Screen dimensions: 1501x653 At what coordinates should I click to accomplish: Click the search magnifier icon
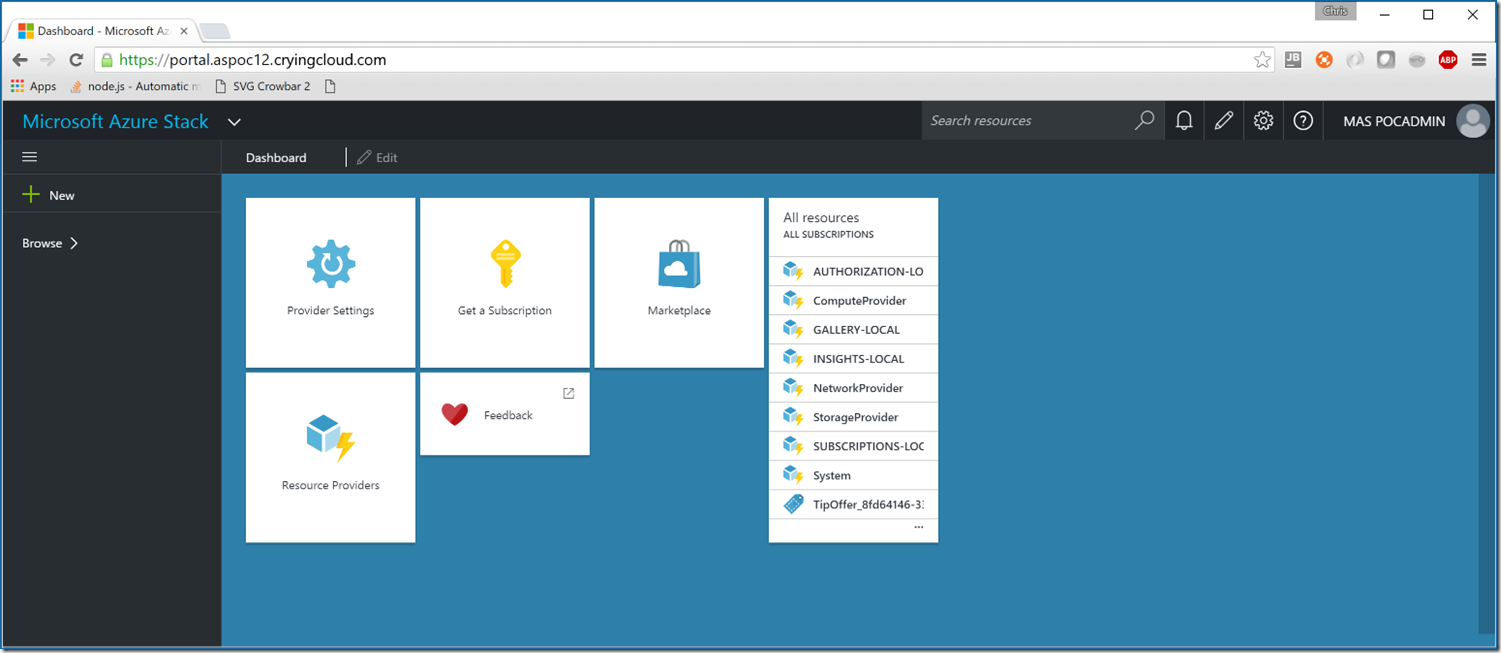(1145, 120)
